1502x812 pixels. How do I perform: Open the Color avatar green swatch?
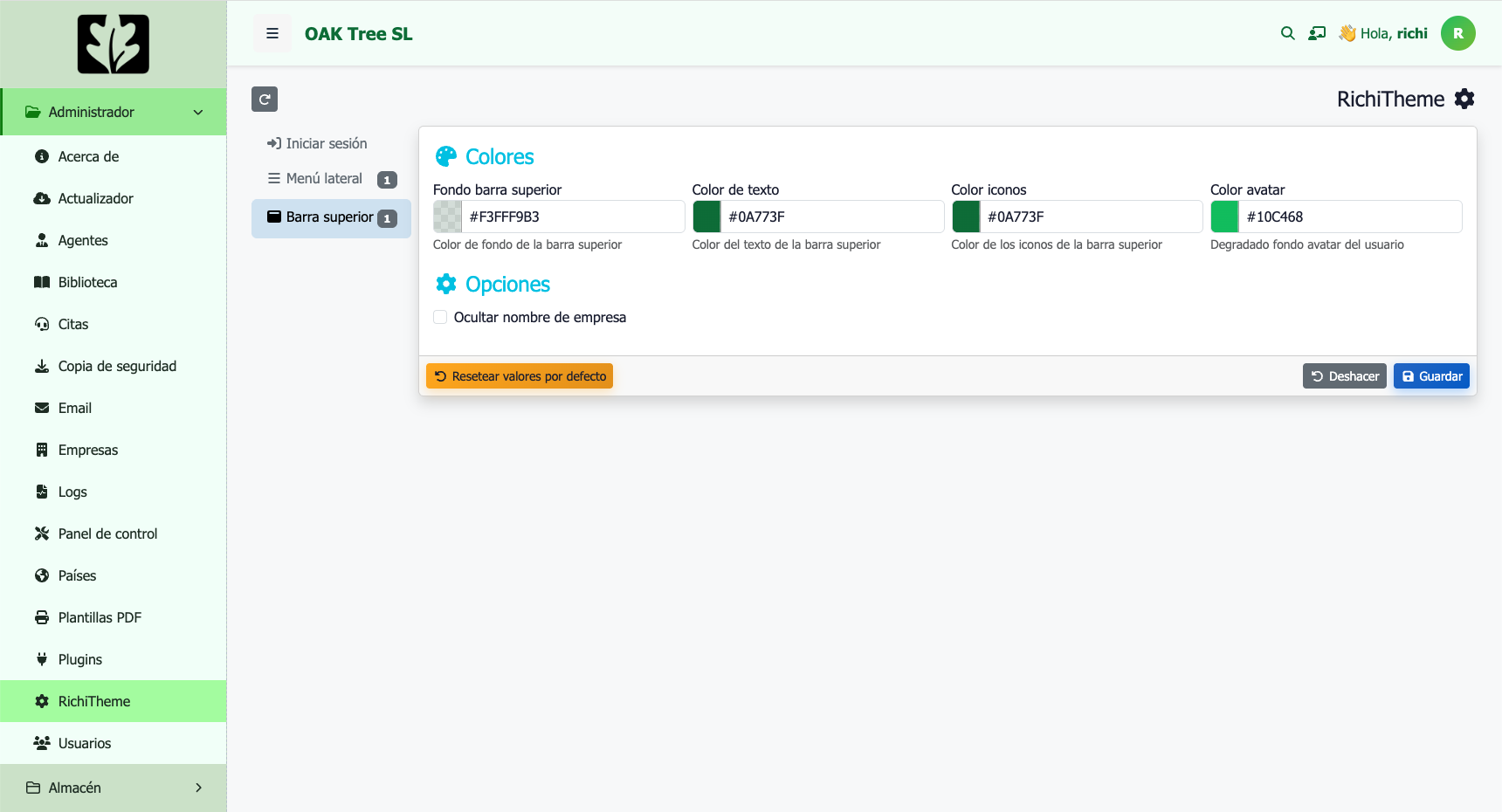tap(1224, 217)
